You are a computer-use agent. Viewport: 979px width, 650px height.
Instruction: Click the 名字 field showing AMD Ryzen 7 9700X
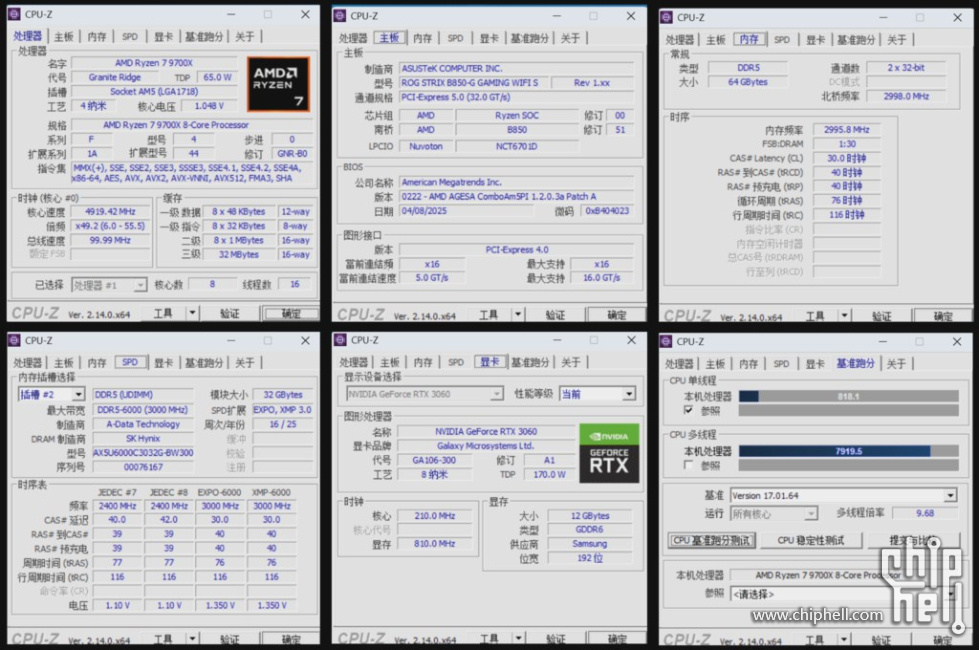[x=154, y=62]
